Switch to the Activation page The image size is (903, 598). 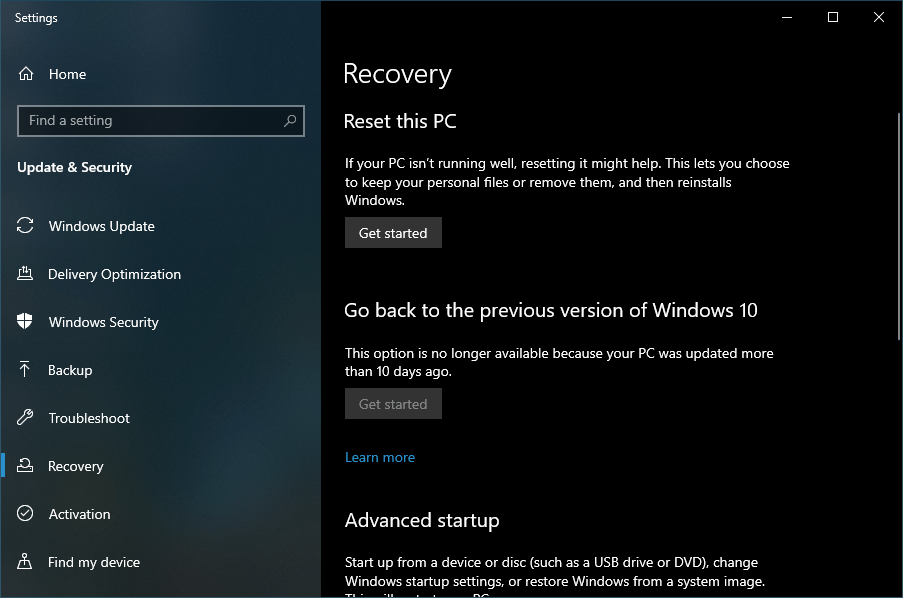[79, 514]
